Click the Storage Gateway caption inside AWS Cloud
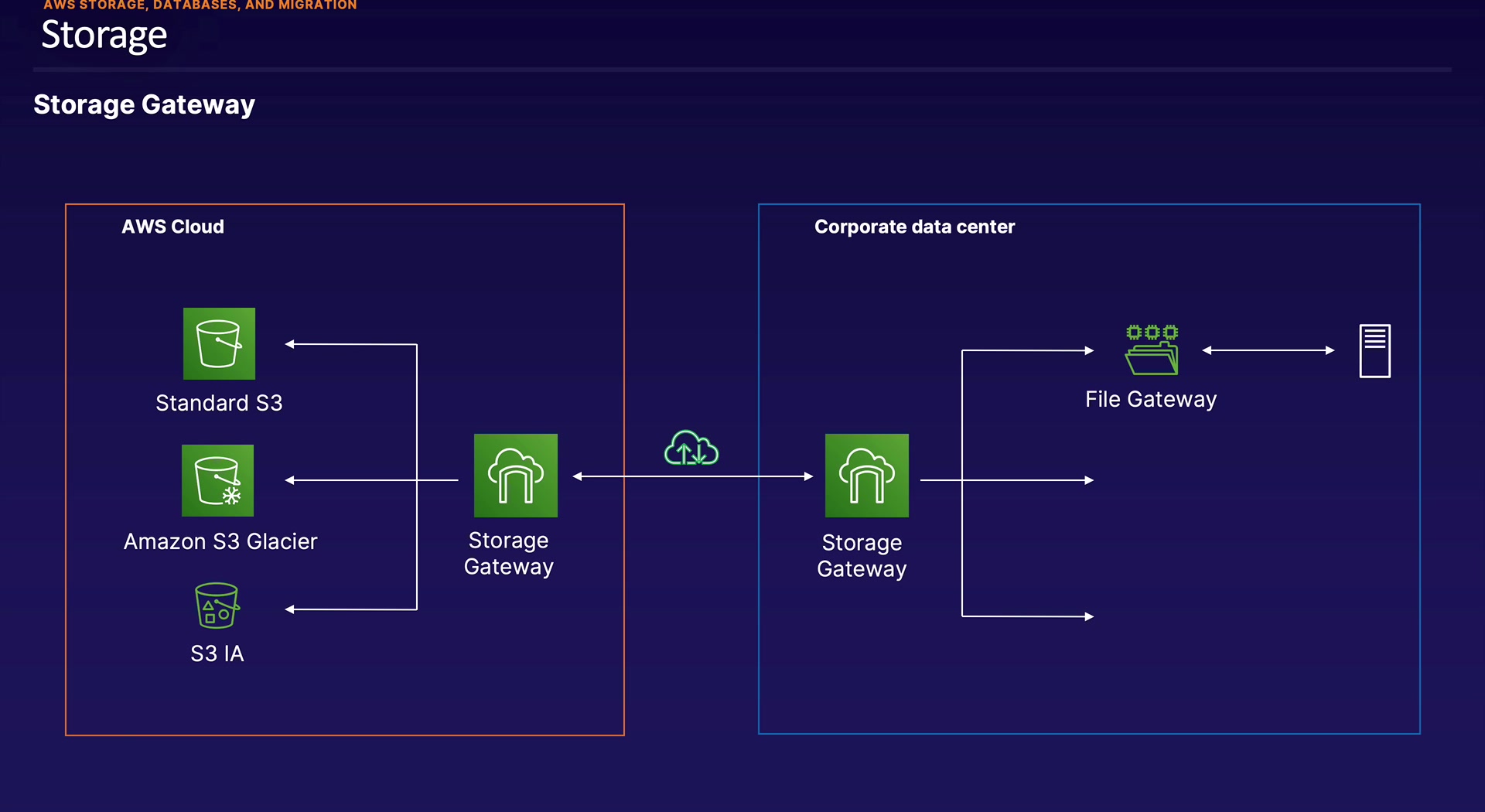The width and height of the screenshot is (1485, 812). 509,553
